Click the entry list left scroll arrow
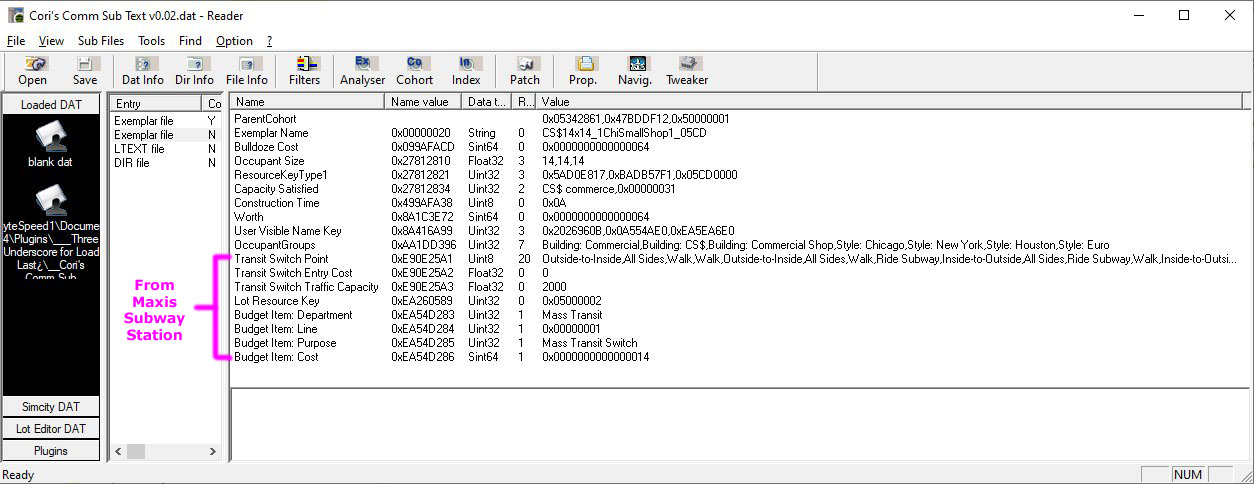Viewport: 1254px width, 484px height. pos(119,451)
